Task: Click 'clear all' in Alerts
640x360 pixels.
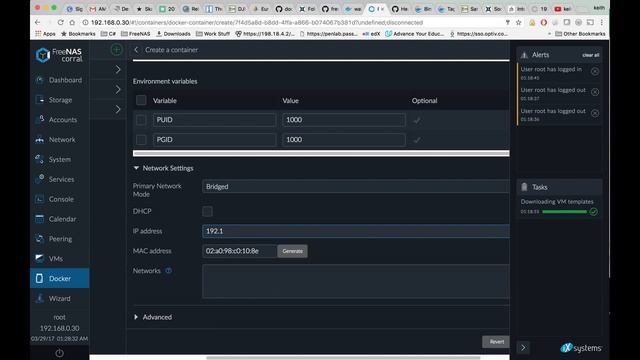Action: pyautogui.click(x=591, y=55)
